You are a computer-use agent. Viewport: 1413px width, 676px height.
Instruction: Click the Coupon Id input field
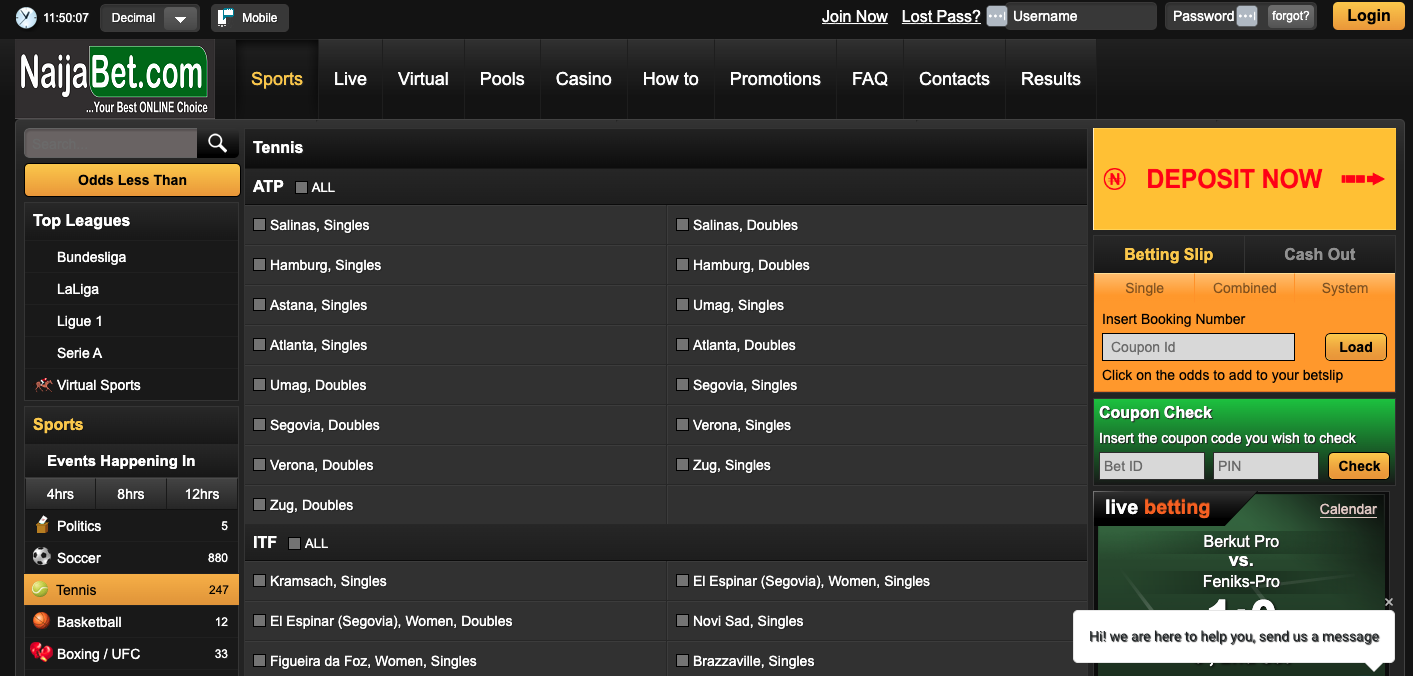(1198, 347)
